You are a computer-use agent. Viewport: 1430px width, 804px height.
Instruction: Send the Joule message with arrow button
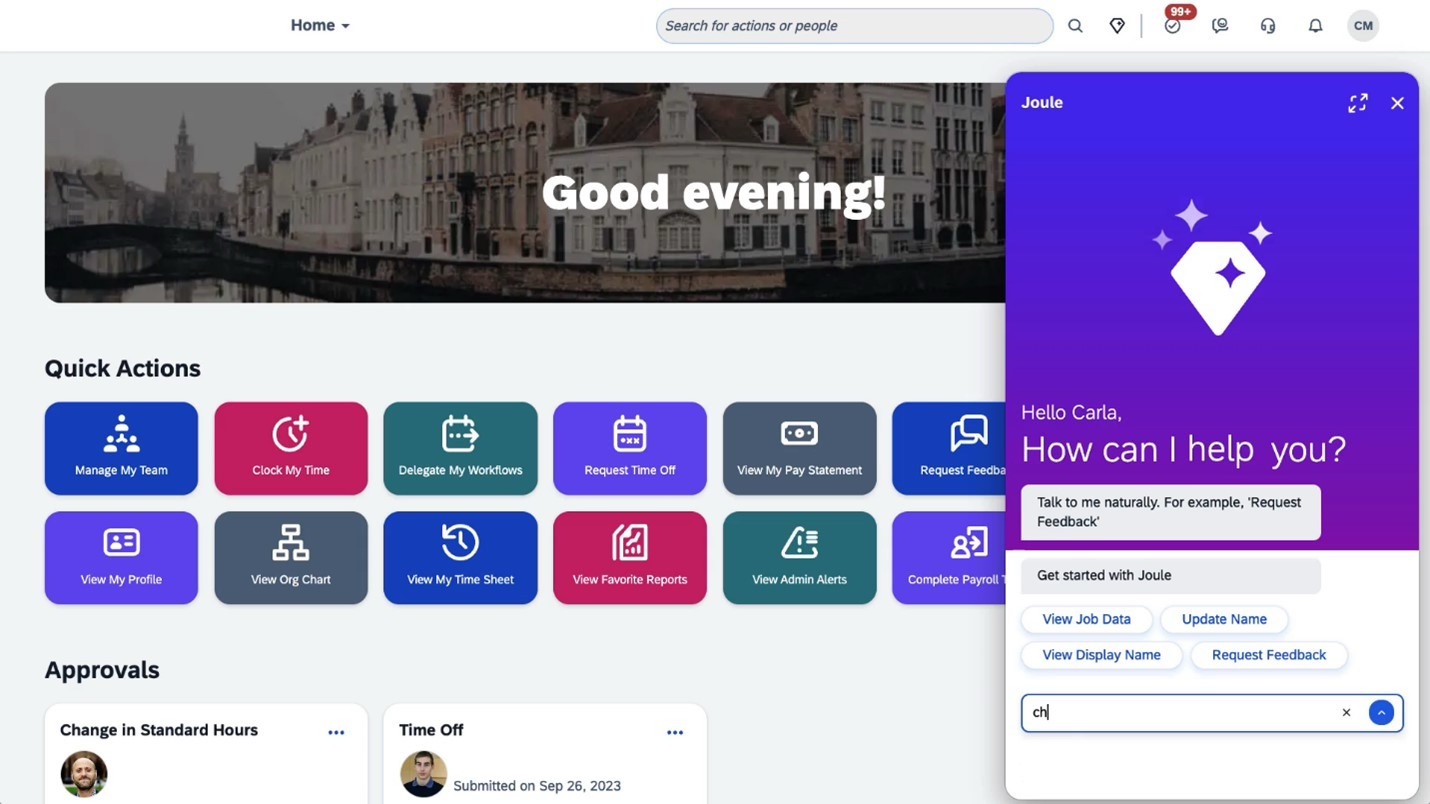coord(1381,713)
